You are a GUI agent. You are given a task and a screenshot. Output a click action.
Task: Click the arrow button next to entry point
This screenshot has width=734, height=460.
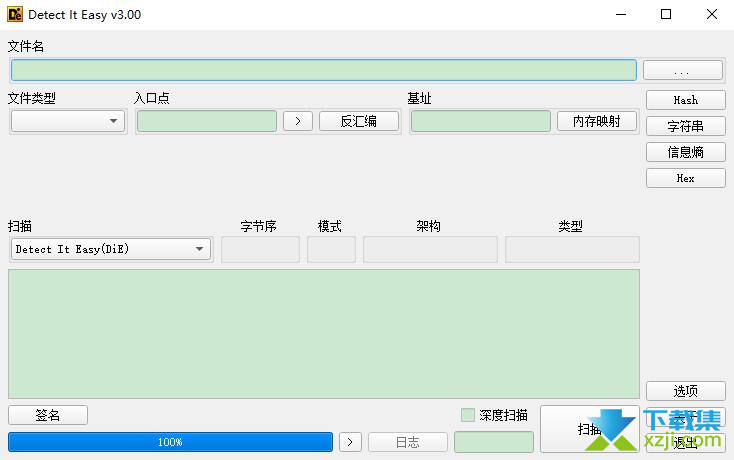[298, 121]
